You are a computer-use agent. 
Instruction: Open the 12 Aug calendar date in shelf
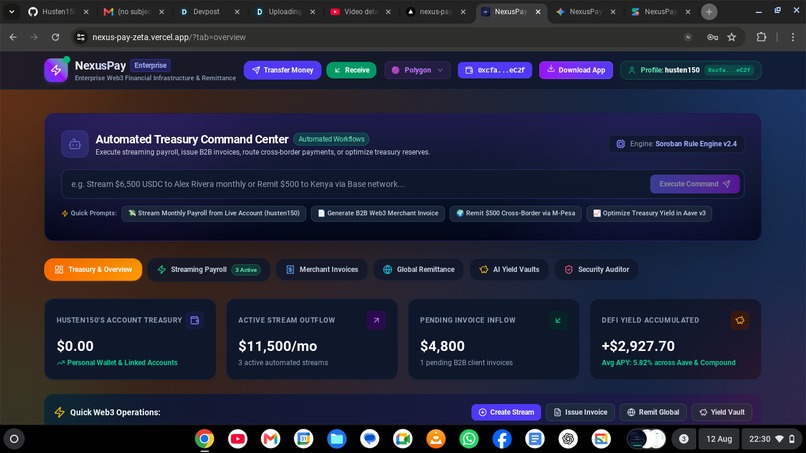tap(719, 439)
